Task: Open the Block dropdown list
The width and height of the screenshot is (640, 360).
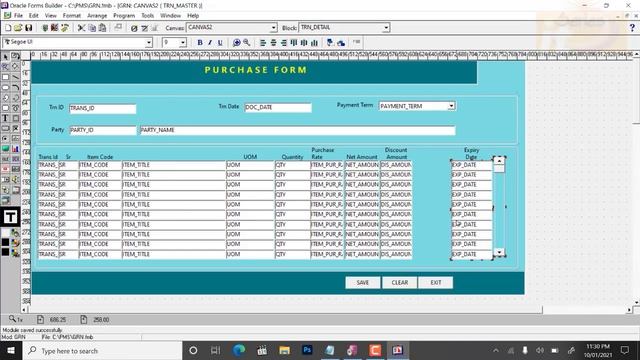Action: 386,28
